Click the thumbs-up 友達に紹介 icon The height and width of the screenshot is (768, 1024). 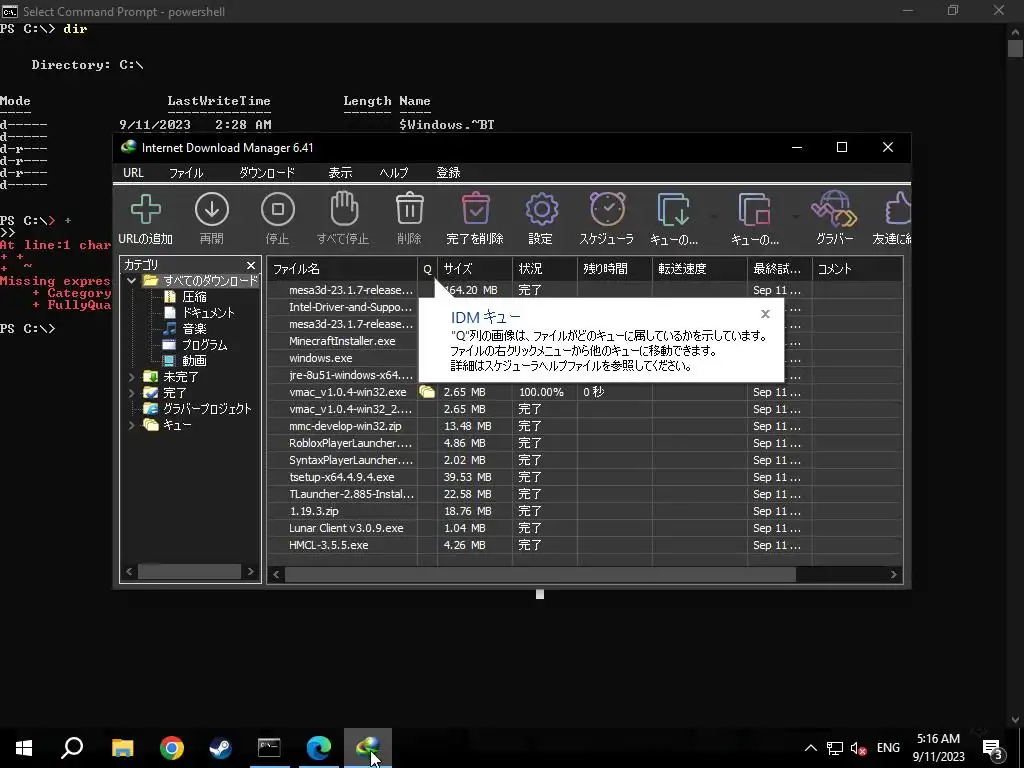click(898, 209)
